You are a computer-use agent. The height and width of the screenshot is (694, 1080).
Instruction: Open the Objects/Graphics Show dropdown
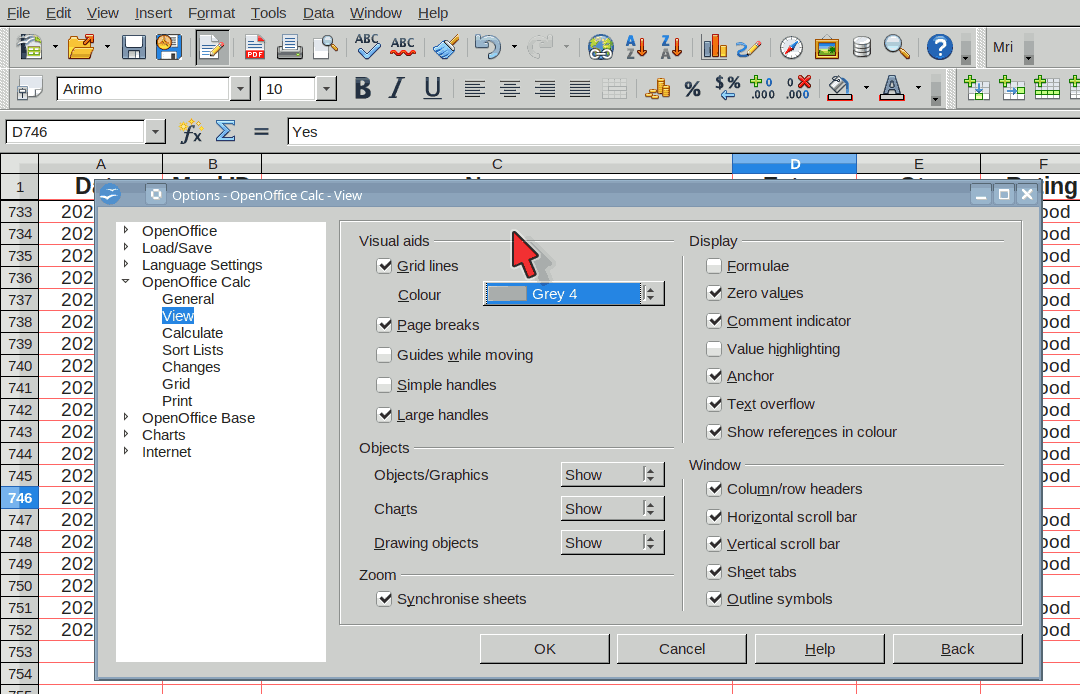(612, 475)
